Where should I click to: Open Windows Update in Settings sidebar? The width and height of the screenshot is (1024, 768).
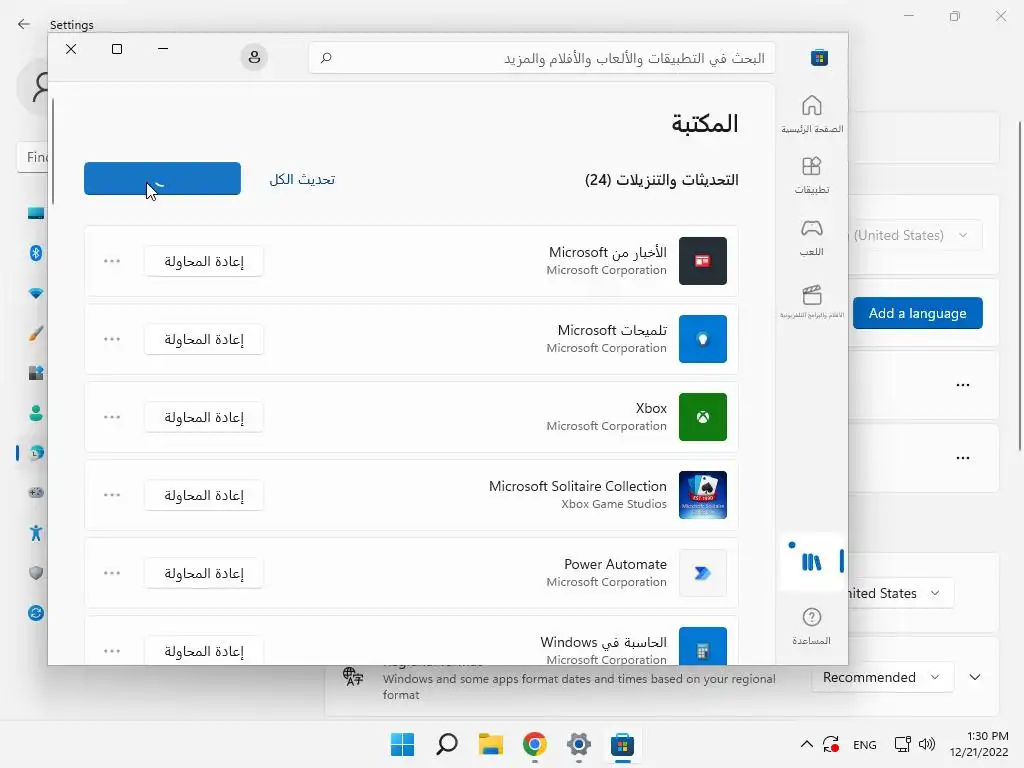(36, 613)
